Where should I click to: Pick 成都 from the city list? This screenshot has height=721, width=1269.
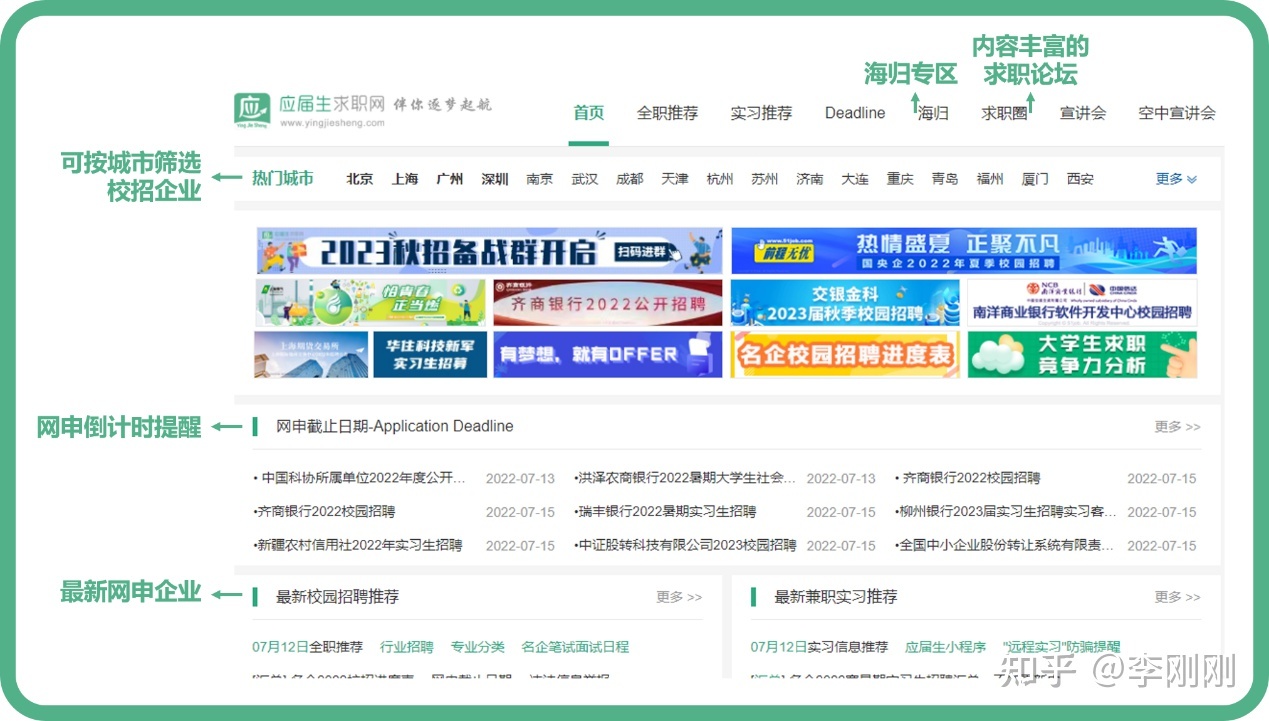(x=630, y=179)
